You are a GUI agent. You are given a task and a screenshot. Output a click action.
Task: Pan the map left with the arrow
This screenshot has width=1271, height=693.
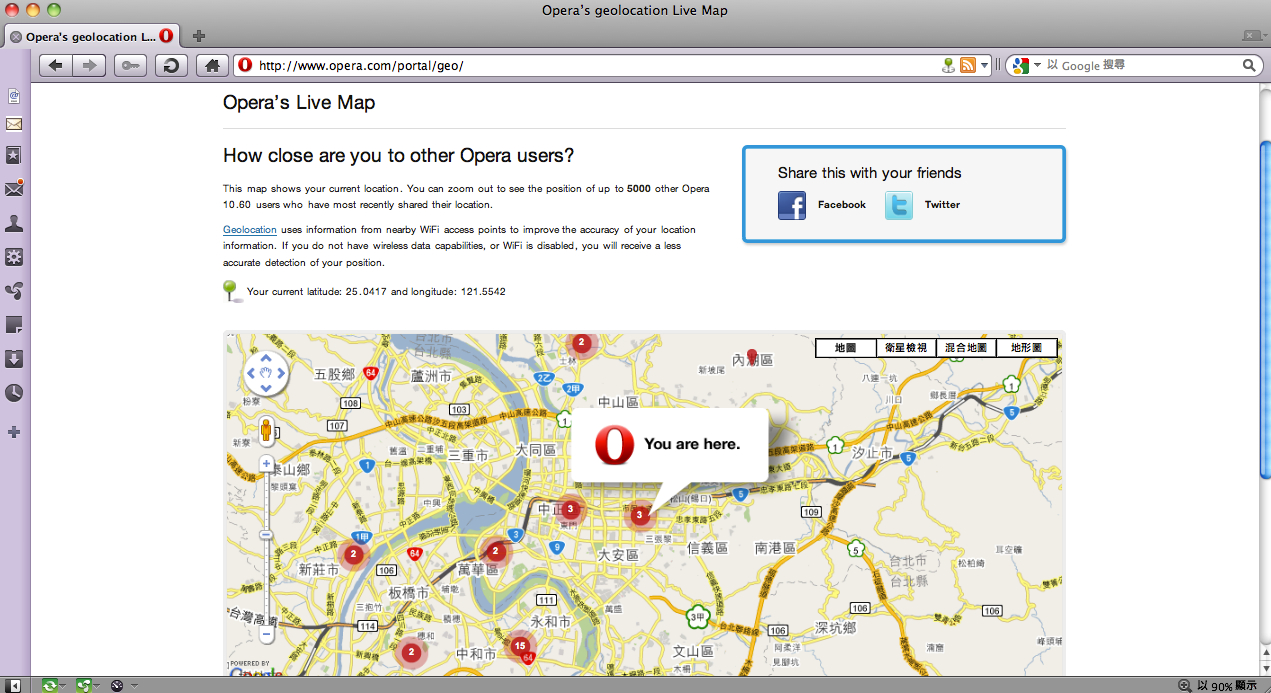252,374
